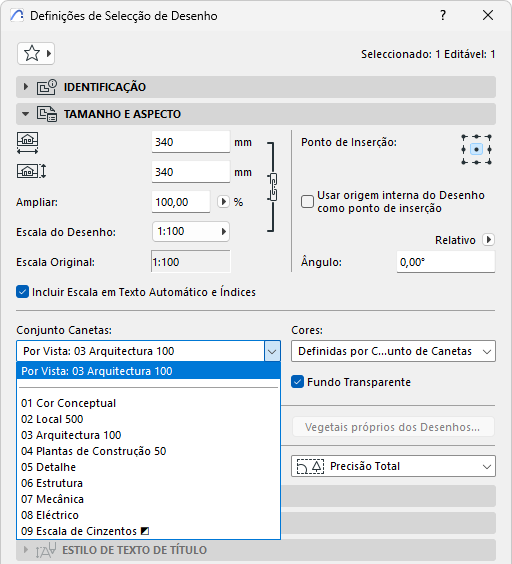Click the Escala Original 1:100 field
Screen dimensions: 512x564
pyautogui.click(x=191, y=262)
